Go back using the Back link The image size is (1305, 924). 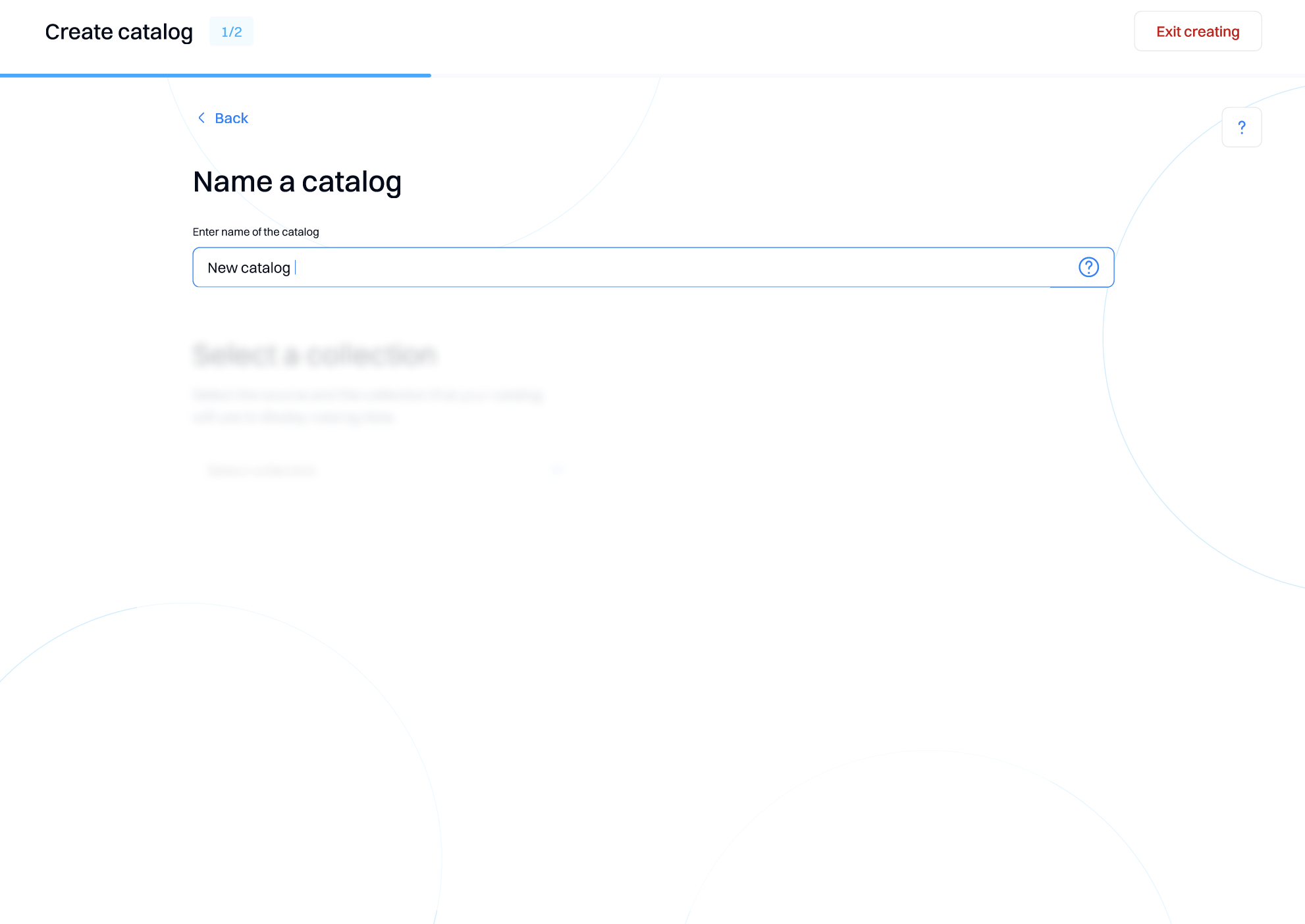click(231, 118)
